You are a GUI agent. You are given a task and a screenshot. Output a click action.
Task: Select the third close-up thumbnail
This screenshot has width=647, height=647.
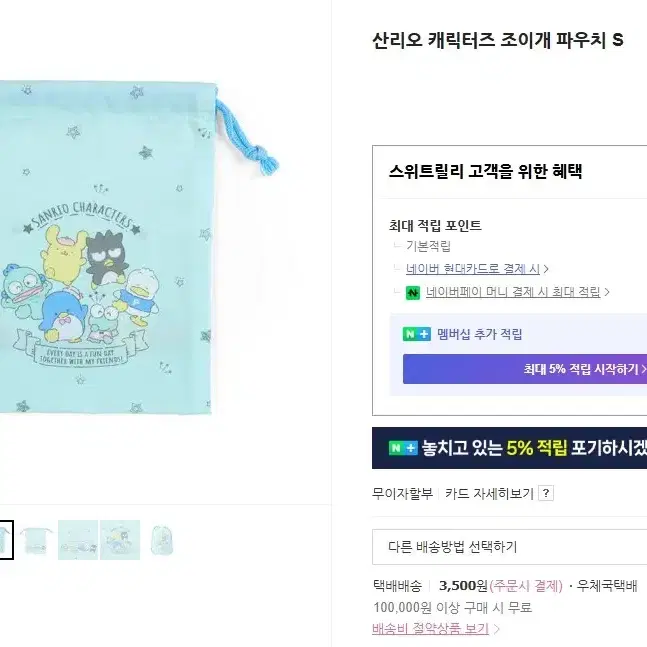coord(78,540)
